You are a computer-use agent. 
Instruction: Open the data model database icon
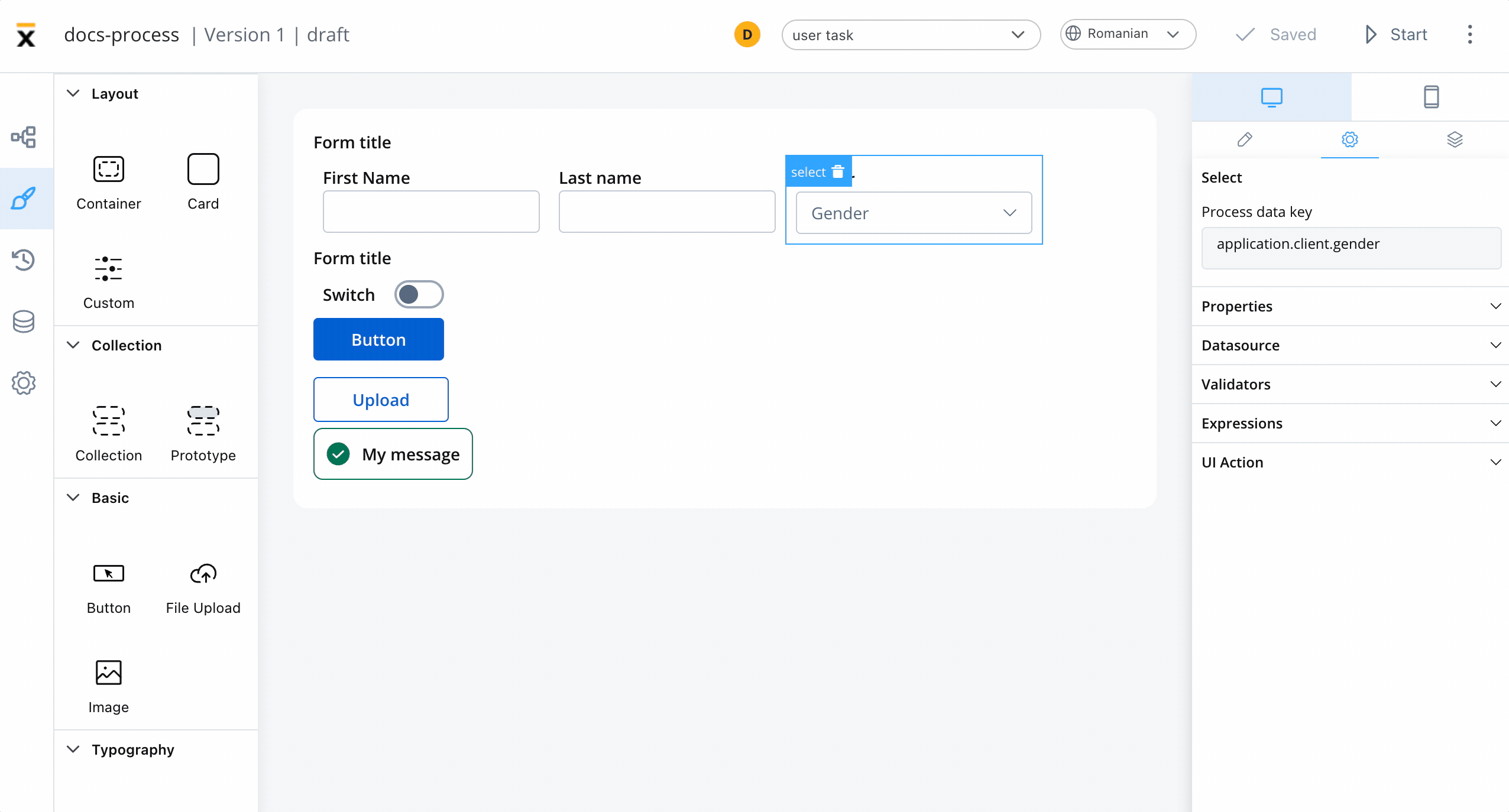point(24,321)
